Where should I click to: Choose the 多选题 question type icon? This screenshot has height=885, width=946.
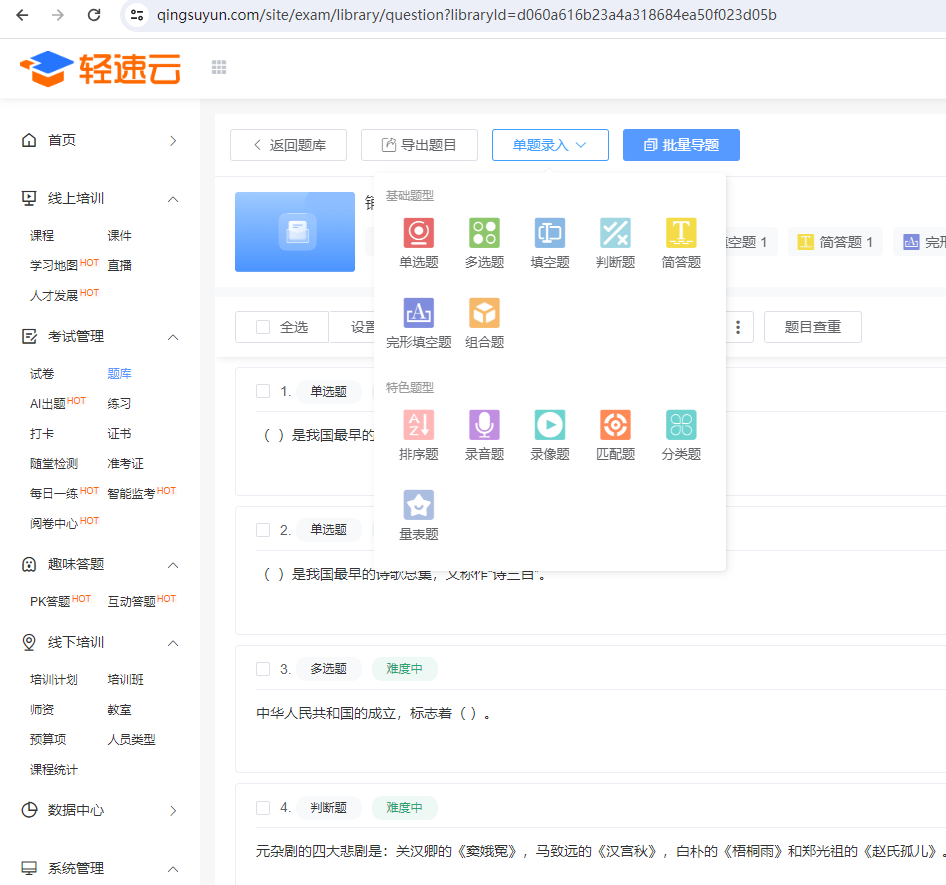(484, 233)
